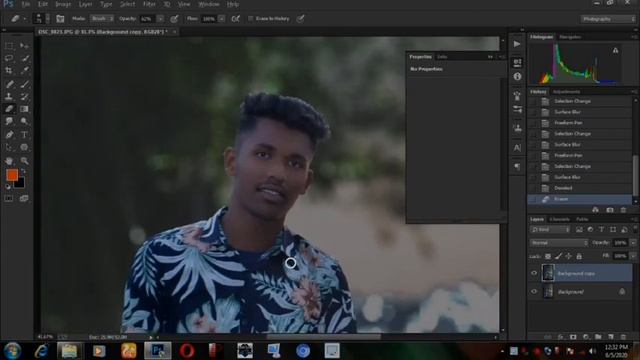Screen dimensions: 640x360
Task: Toggle lock position
Action: point(569,256)
